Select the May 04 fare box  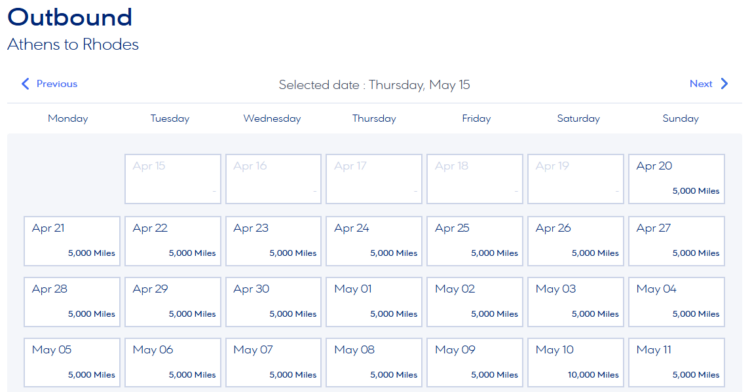click(x=676, y=302)
